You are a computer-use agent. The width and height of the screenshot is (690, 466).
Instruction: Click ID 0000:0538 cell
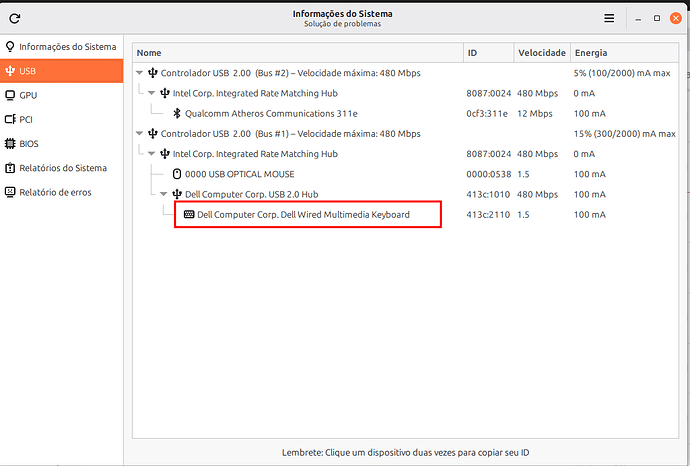[488, 174]
